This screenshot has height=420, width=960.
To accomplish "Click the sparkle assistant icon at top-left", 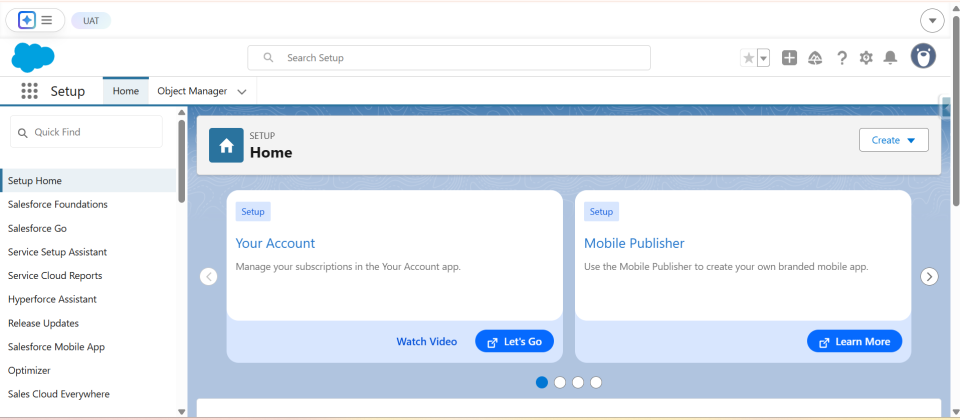I will (26, 20).
